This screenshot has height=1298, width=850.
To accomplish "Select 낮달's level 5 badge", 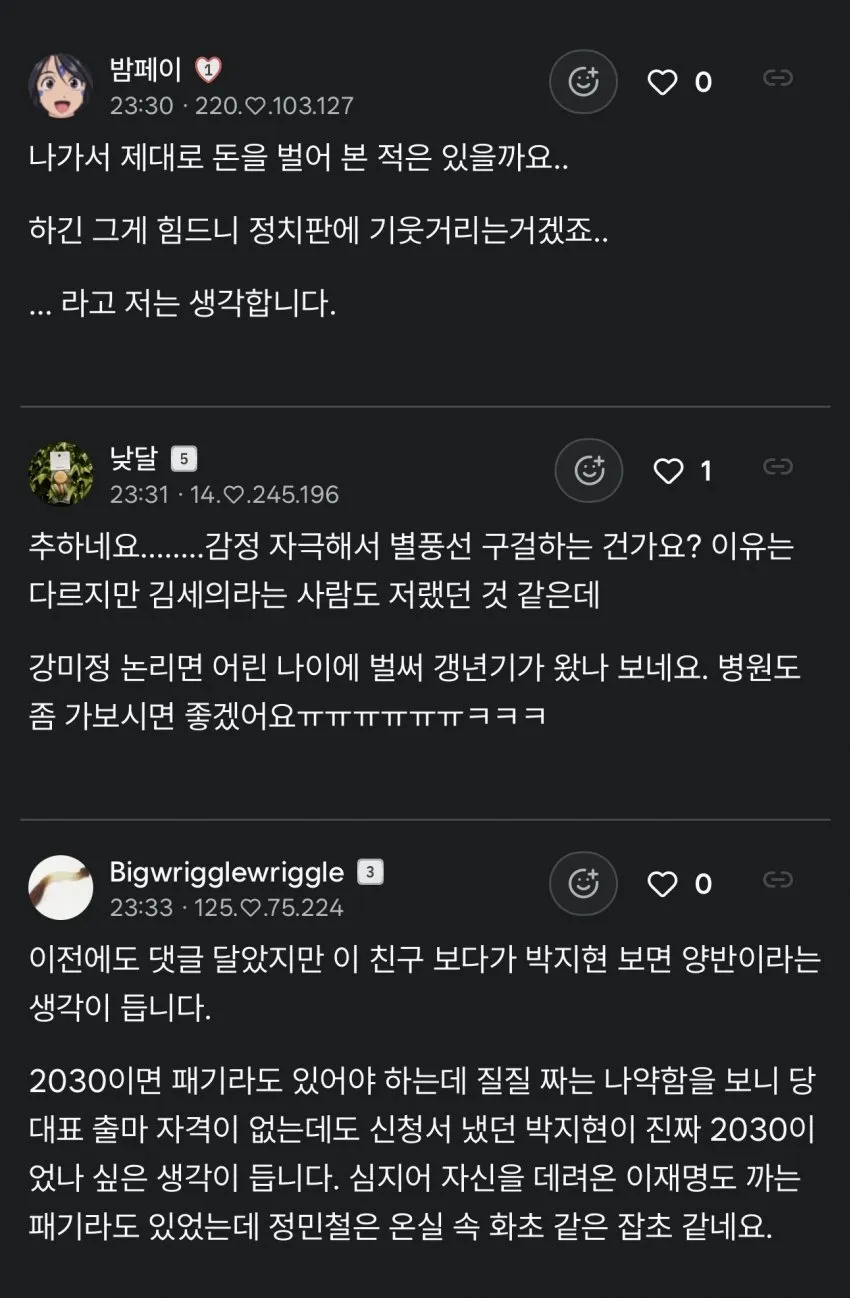I will [x=184, y=459].
